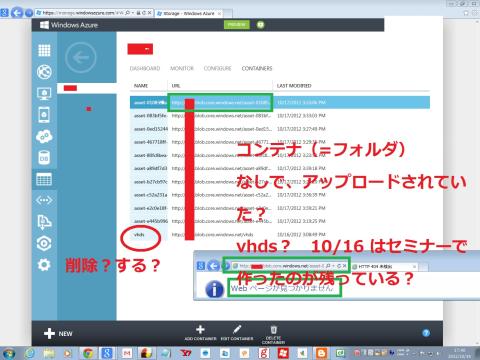The height and width of the screenshot is (360, 480).
Task: Open sidebar icon just below Networks
Action: pyautogui.click(x=44, y=222)
